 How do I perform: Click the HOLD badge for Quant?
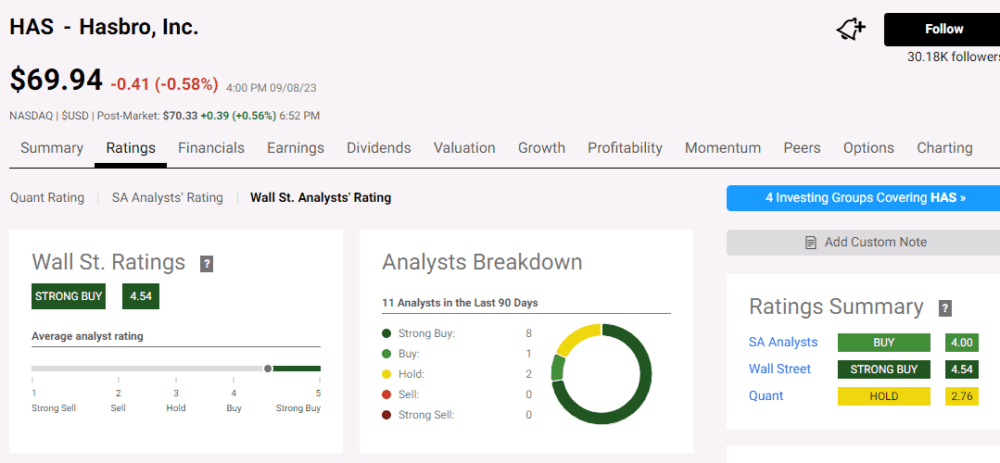884,396
